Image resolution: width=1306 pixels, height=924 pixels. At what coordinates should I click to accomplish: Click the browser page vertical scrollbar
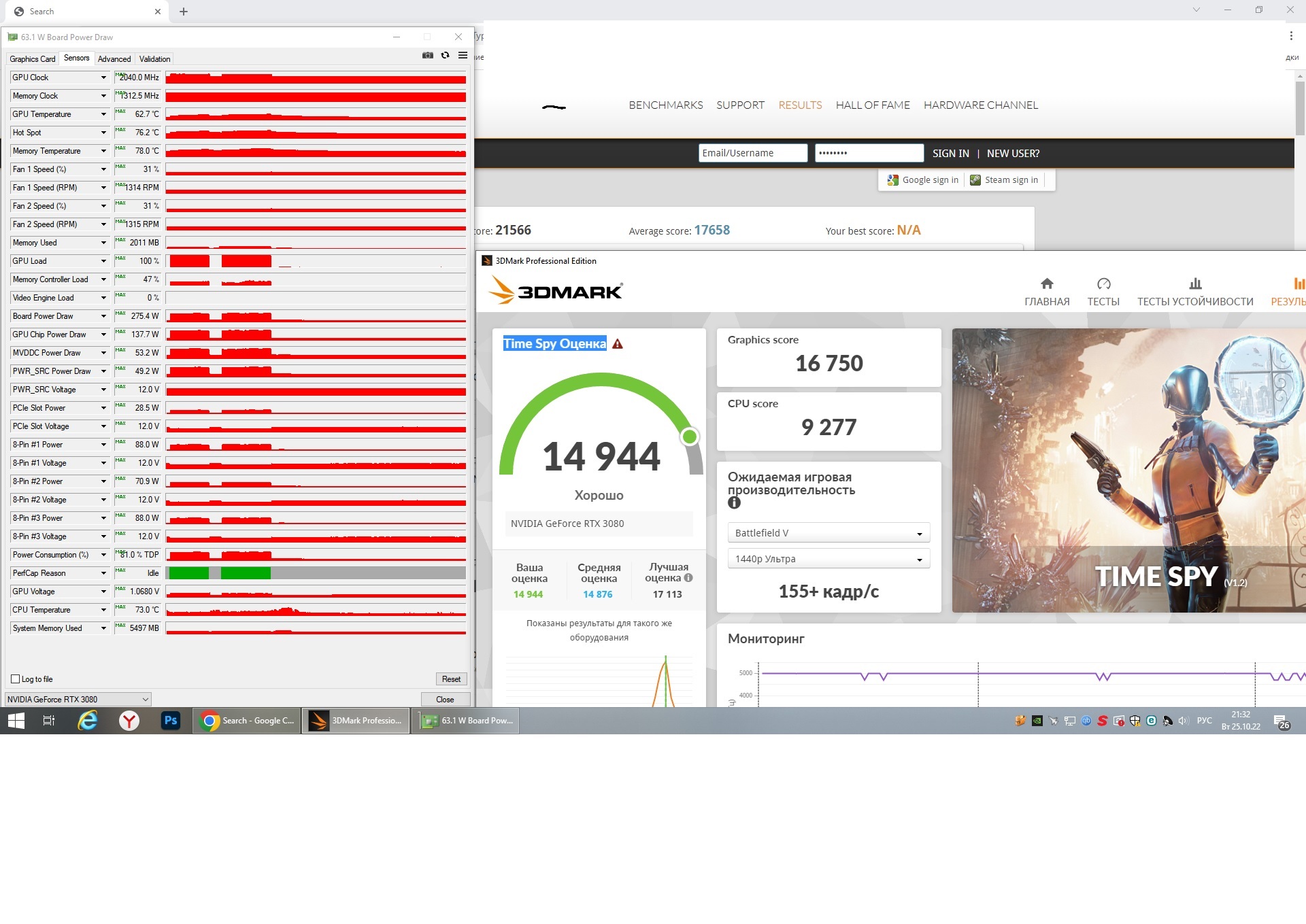click(x=1300, y=109)
